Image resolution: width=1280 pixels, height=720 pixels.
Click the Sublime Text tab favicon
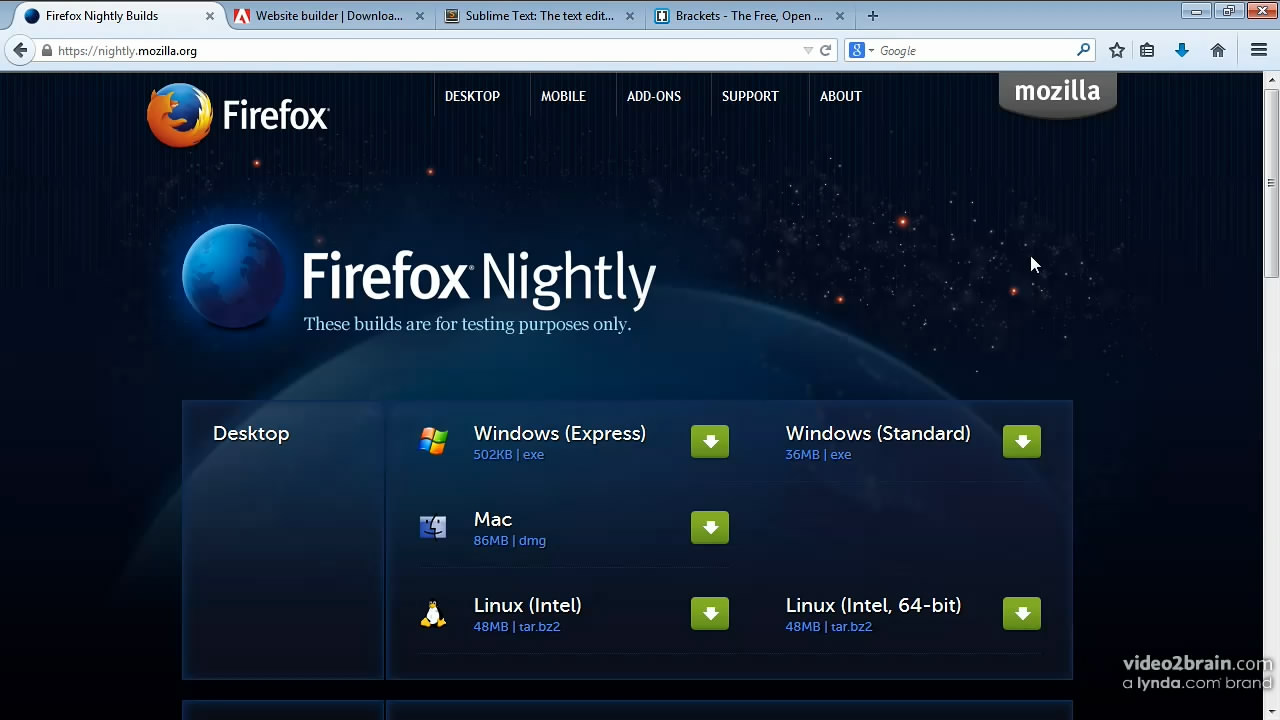[452, 16]
